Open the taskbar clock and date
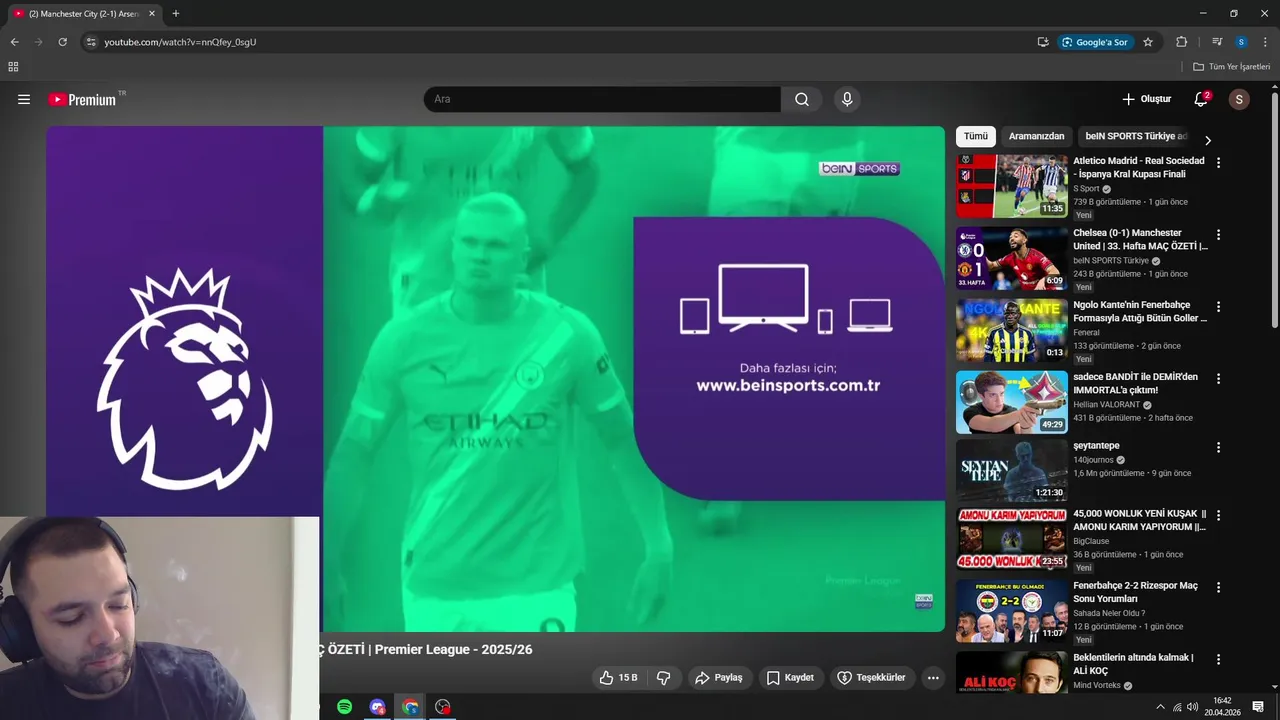This screenshot has width=1280, height=720. tap(1222, 707)
